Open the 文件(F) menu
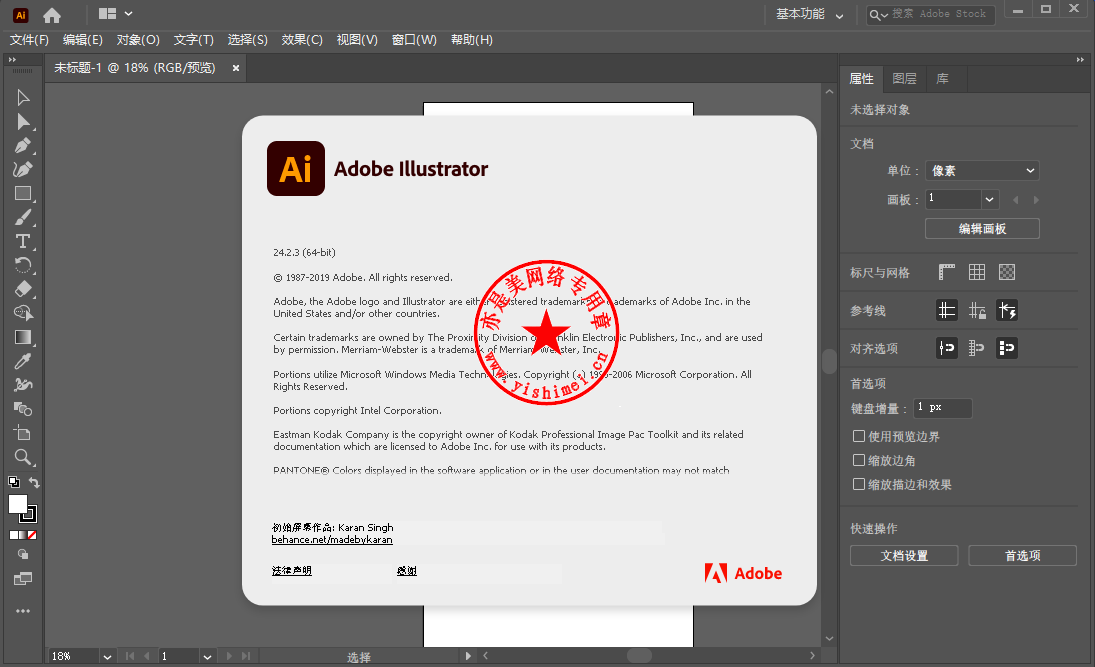Image resolution: width=1095 pixels, height=667 pixels. click(x=29, y=40)
